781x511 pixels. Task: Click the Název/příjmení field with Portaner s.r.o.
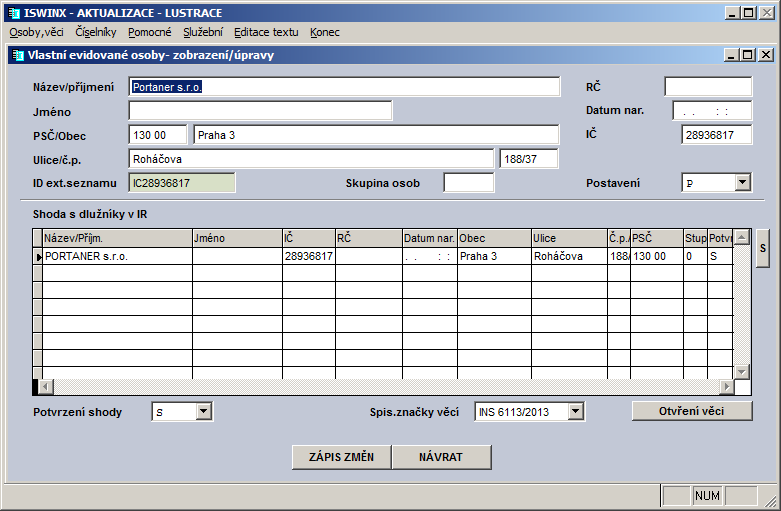(x=344, y=87)
